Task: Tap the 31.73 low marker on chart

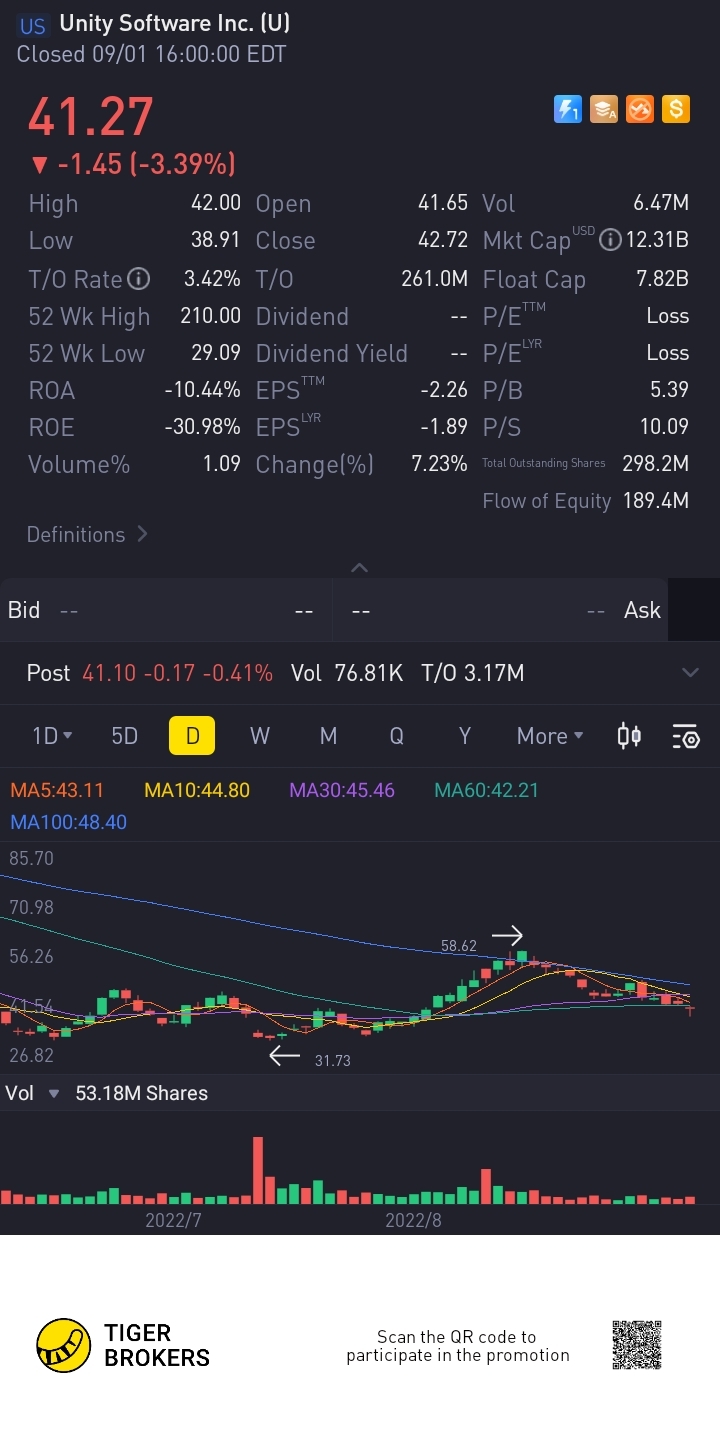Action: [333, 1060]
